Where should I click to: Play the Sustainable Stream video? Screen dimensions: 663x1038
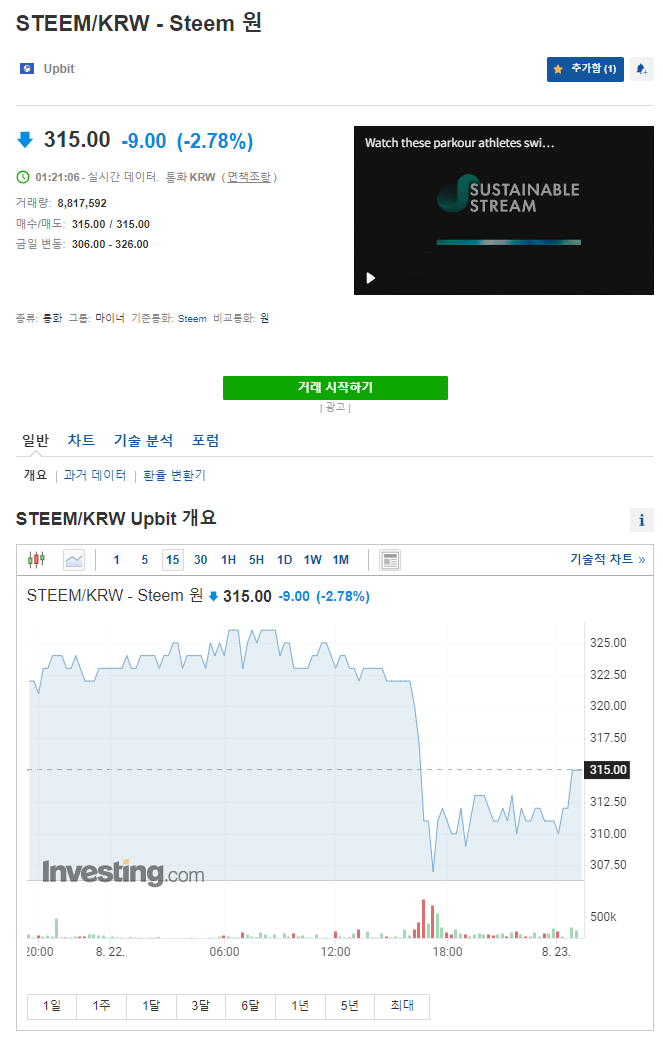371,278
